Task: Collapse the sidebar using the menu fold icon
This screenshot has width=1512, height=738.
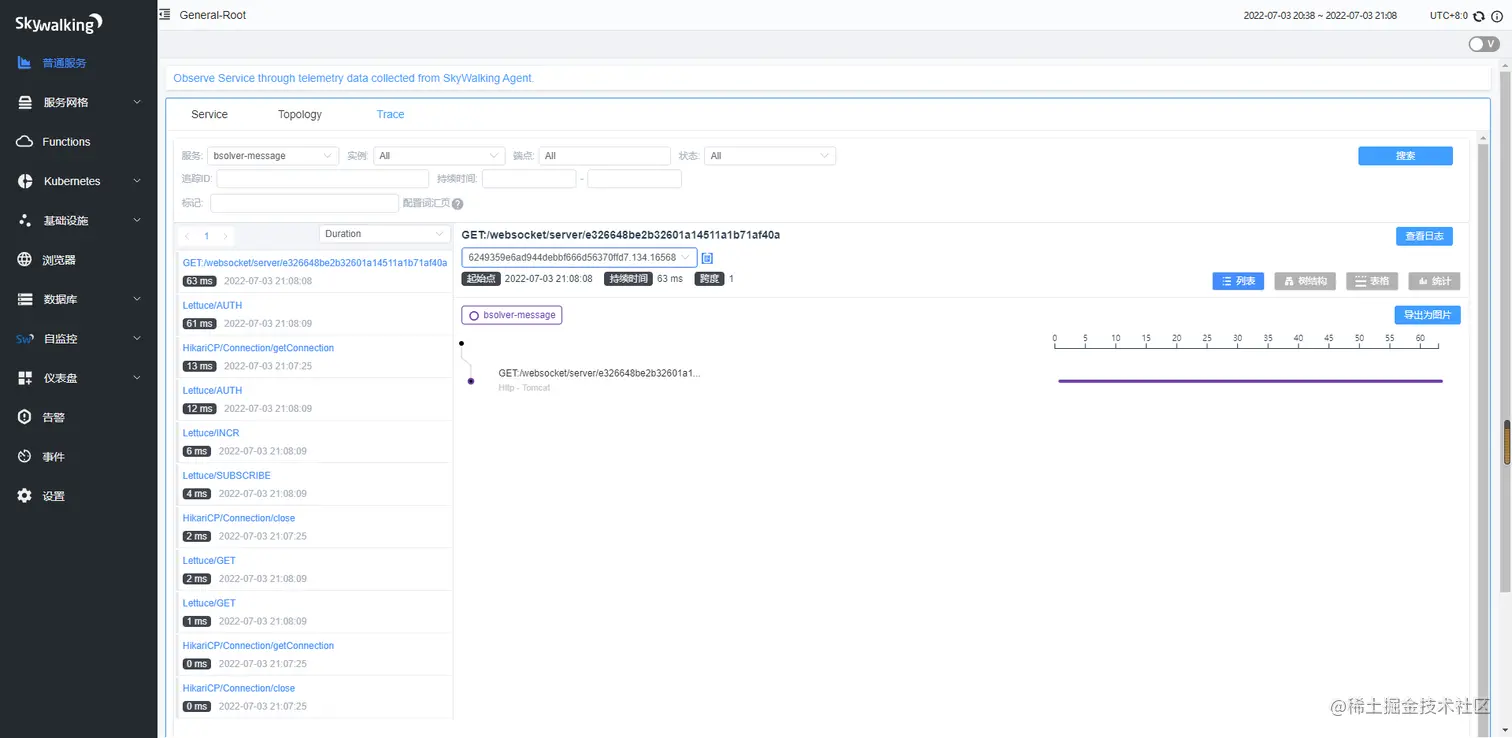Action: (165, 15)
